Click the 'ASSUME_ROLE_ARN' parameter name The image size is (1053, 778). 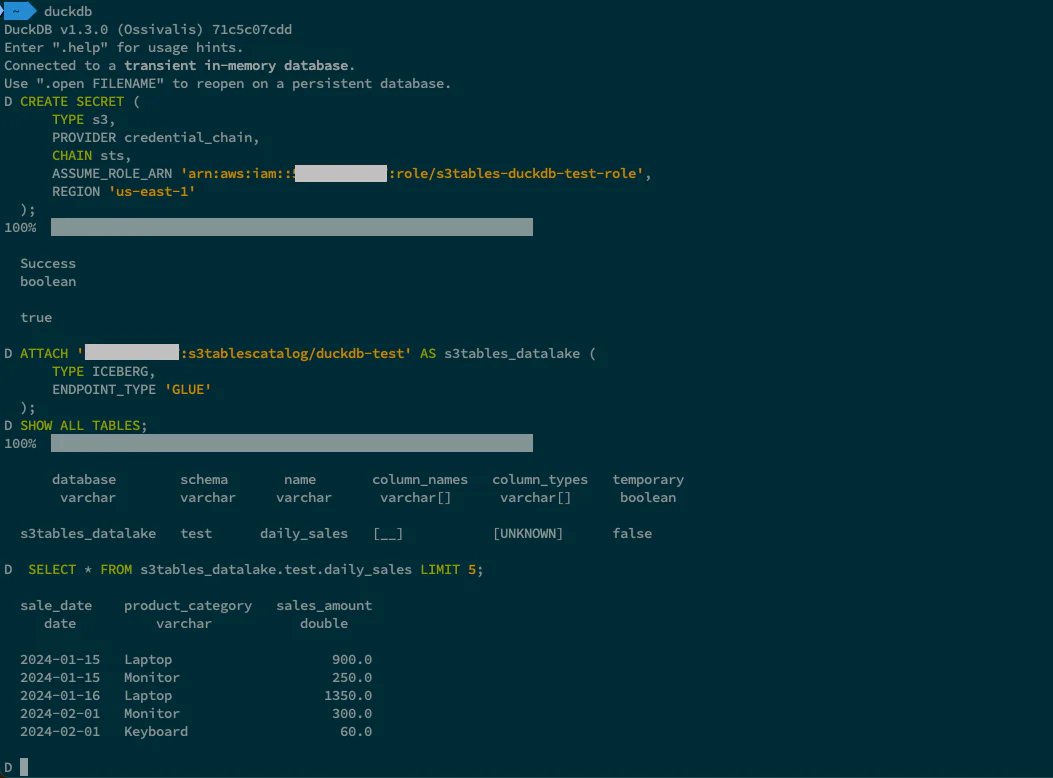coord(112,174)
